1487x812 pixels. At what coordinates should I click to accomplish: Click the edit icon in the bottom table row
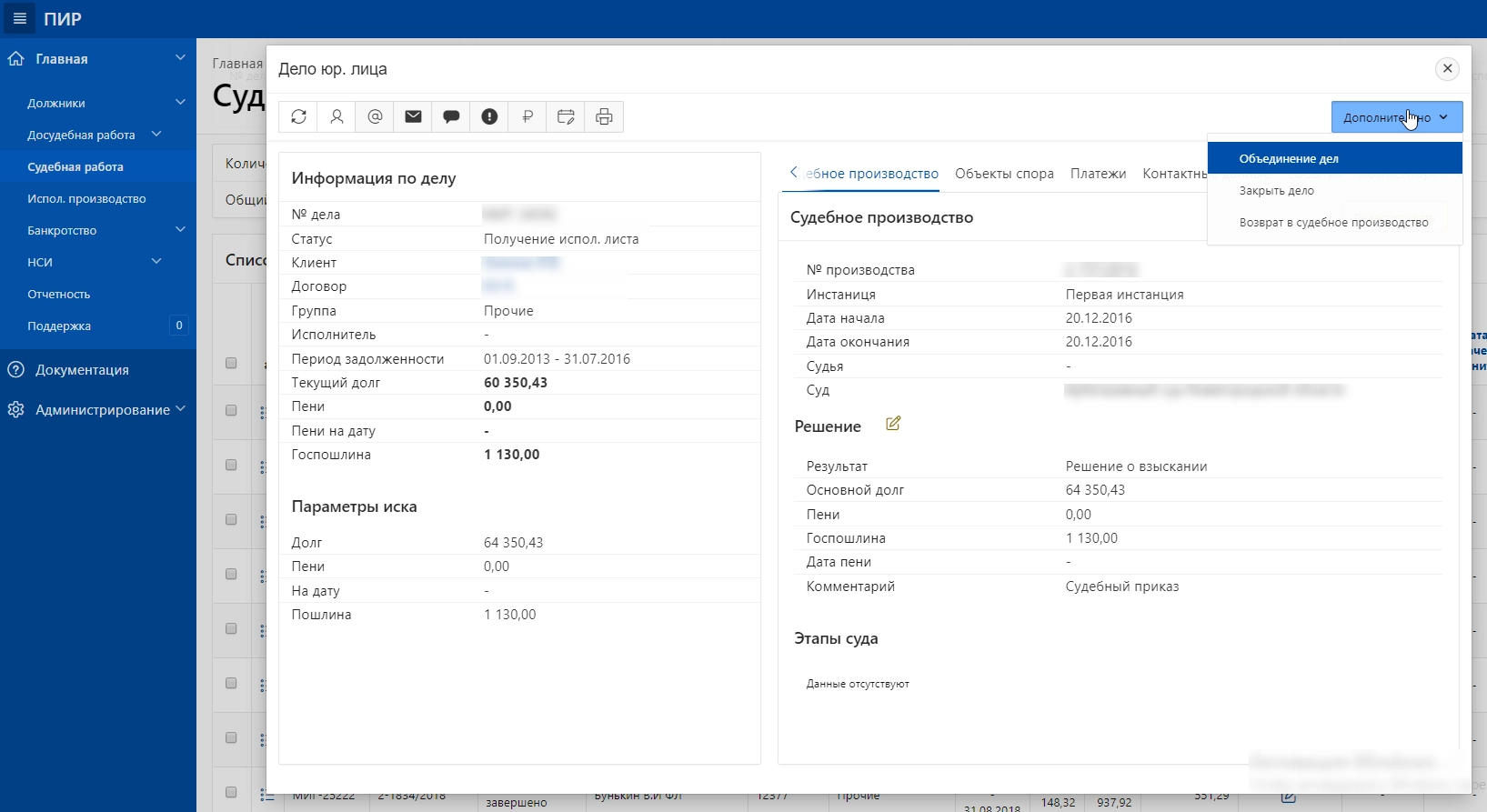click(1288, 797)
